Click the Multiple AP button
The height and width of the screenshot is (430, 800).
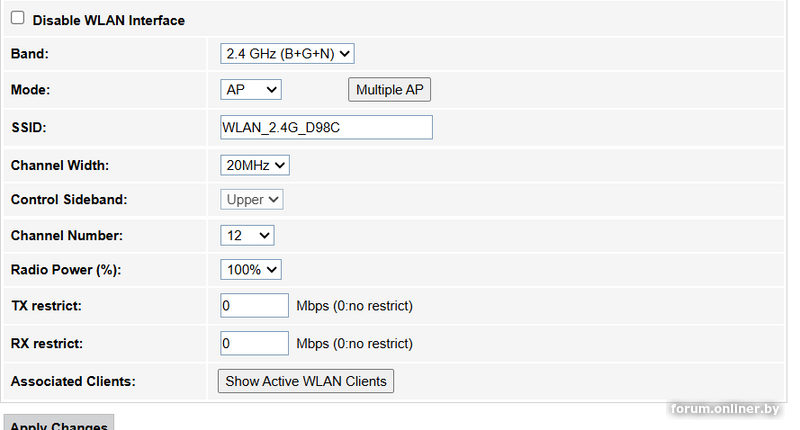click(389, 90)
